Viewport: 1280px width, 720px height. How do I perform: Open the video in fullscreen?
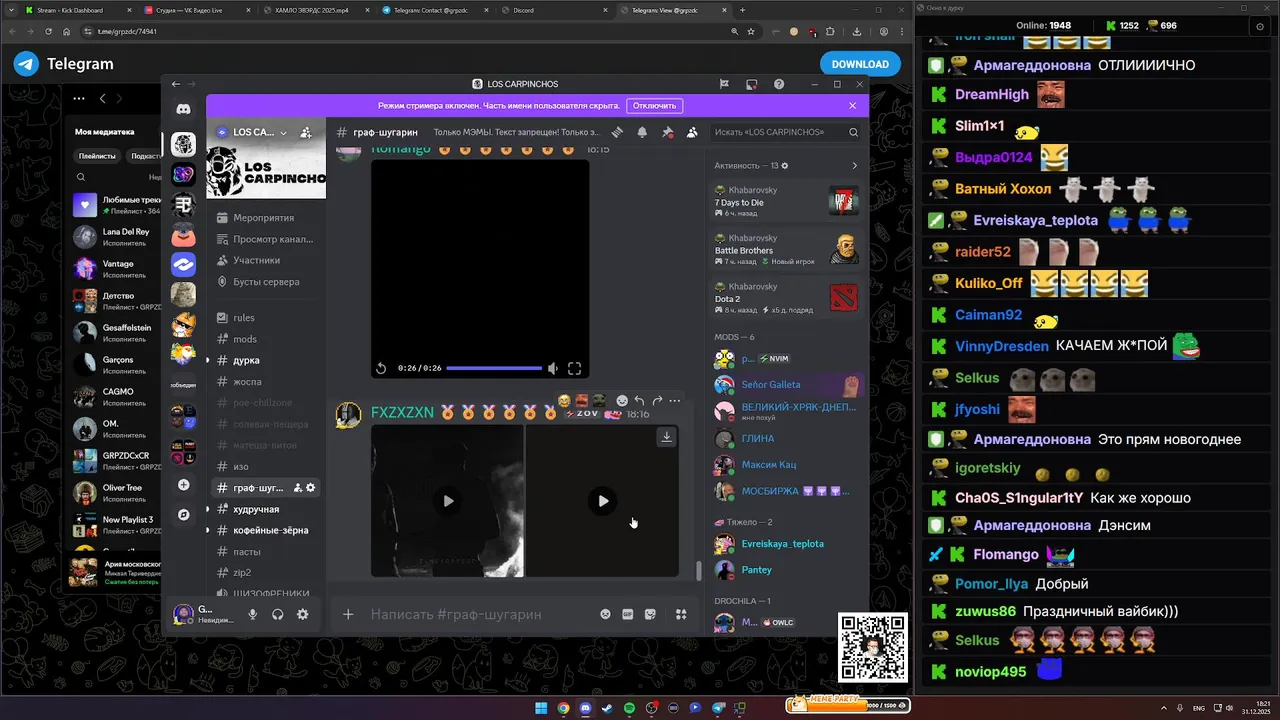point(575,368)
